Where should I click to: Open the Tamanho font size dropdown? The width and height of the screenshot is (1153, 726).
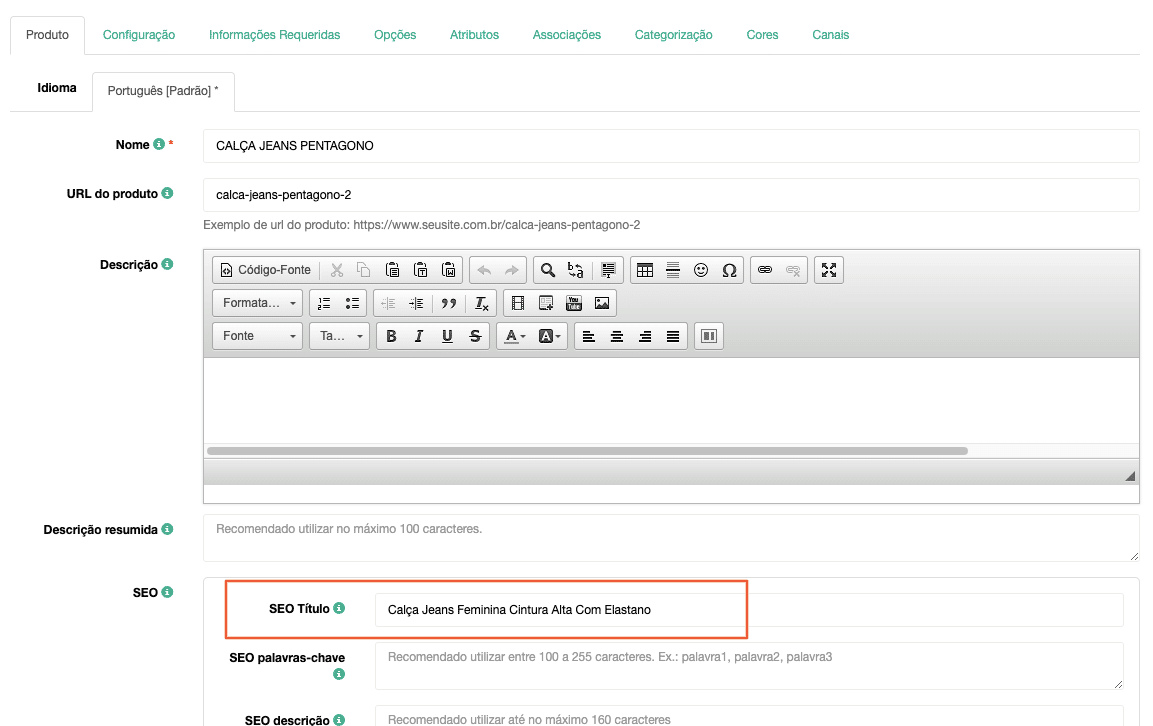pyautogui.click(x=339, y=336)
